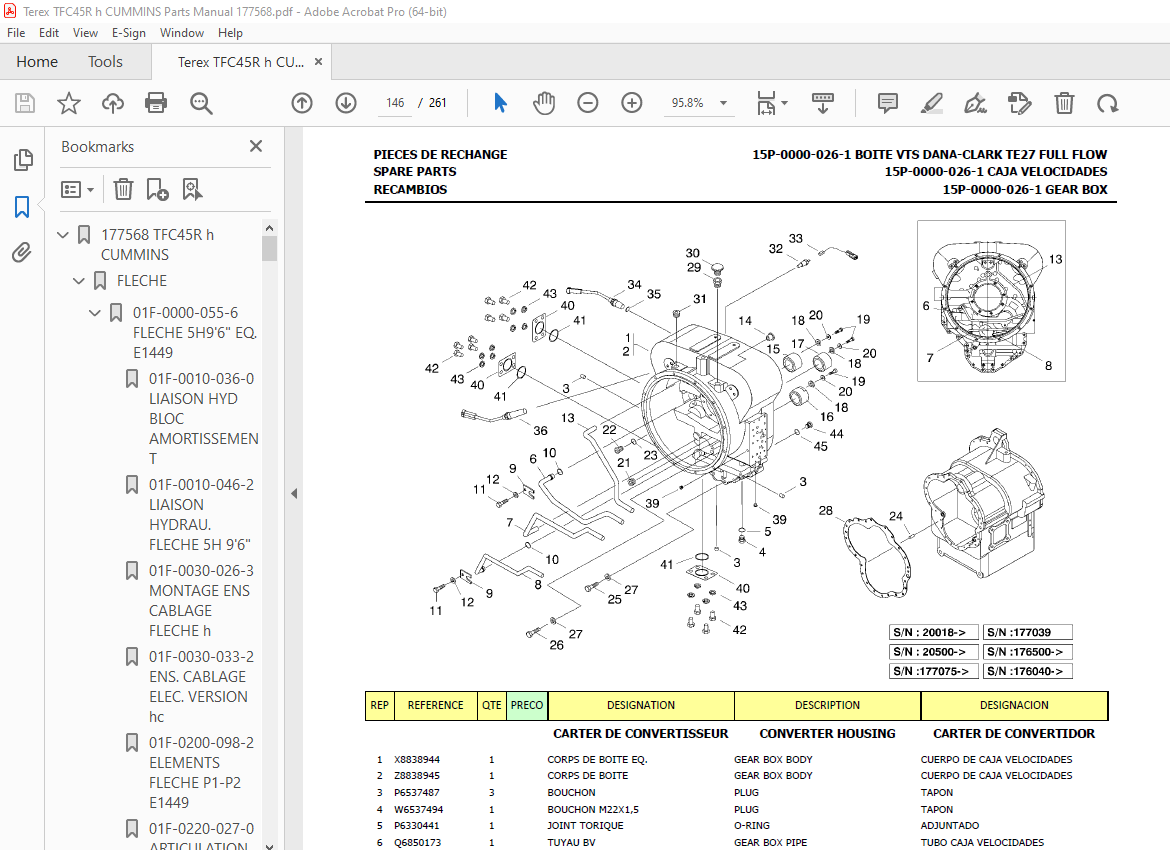The width and height of the screenshot is (1170, 850).
Task: Click the upload to cloud icon
Action: pyautogui.click(x=113, y=103)
